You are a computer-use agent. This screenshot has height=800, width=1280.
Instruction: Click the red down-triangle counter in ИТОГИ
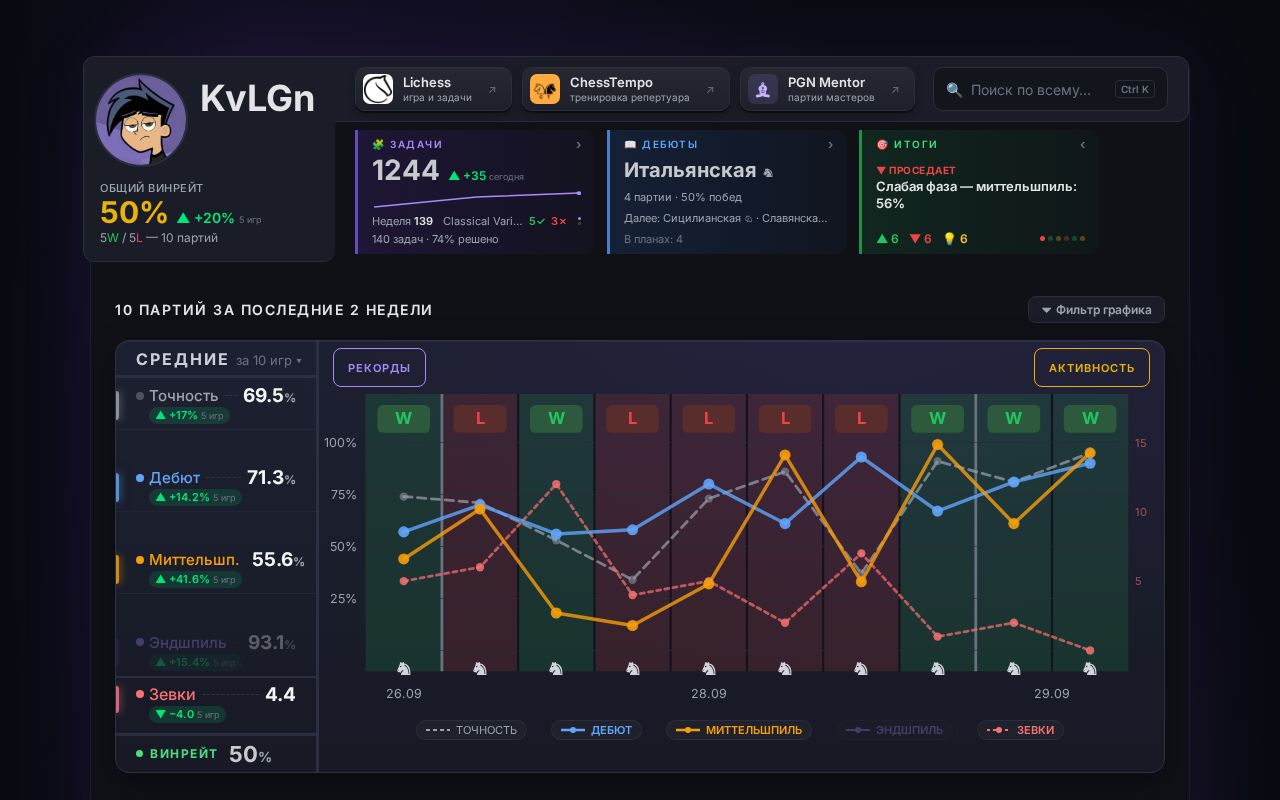tap(921, 239)
